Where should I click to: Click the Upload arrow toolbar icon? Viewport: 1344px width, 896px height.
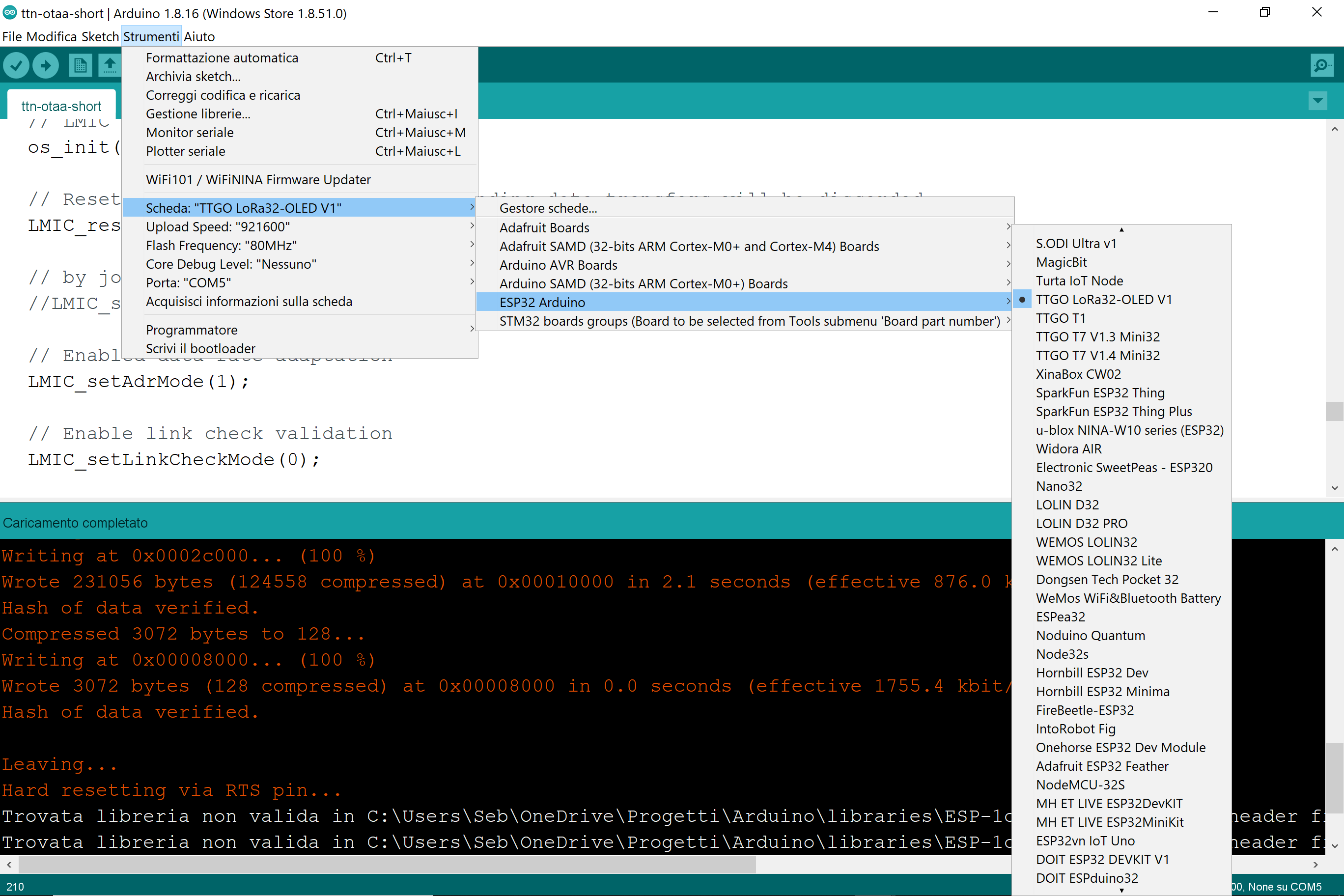[46, 65]
